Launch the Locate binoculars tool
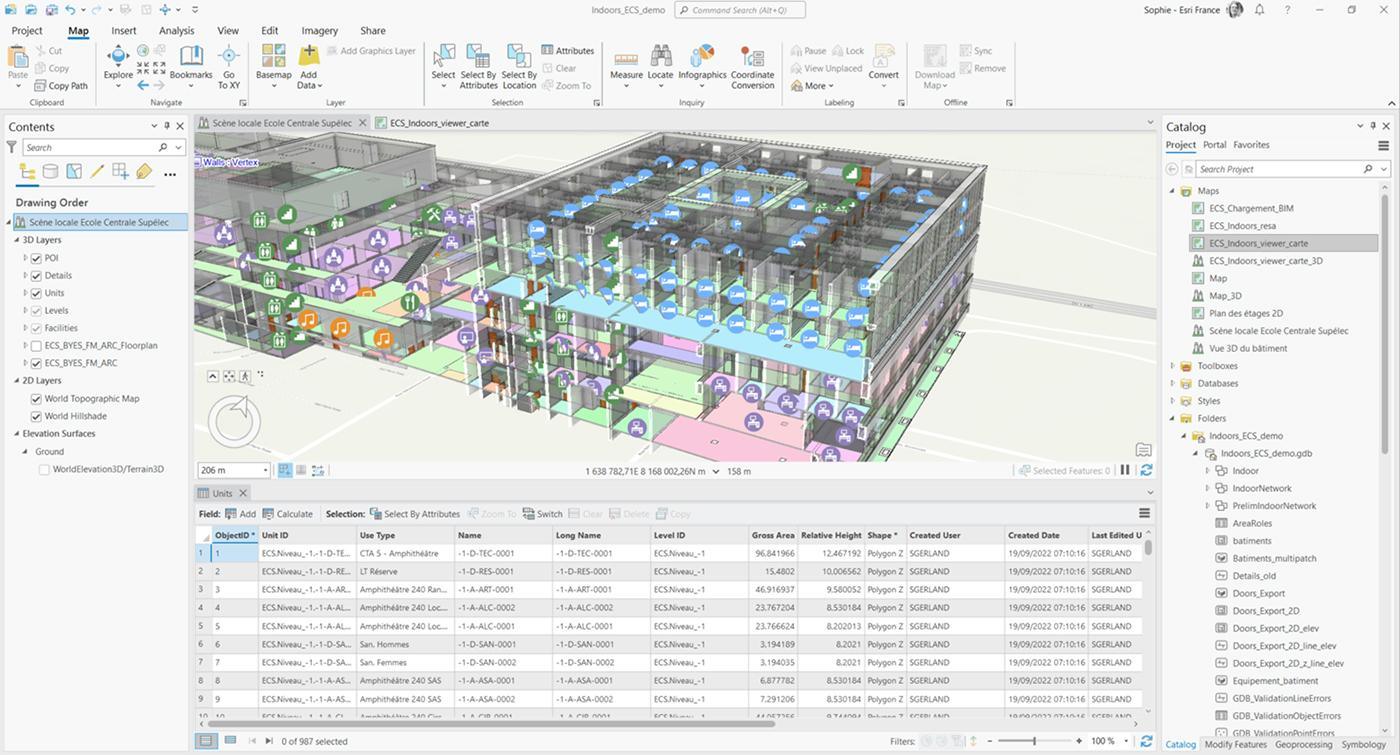 pyautogui.click(x=660, y=66)
